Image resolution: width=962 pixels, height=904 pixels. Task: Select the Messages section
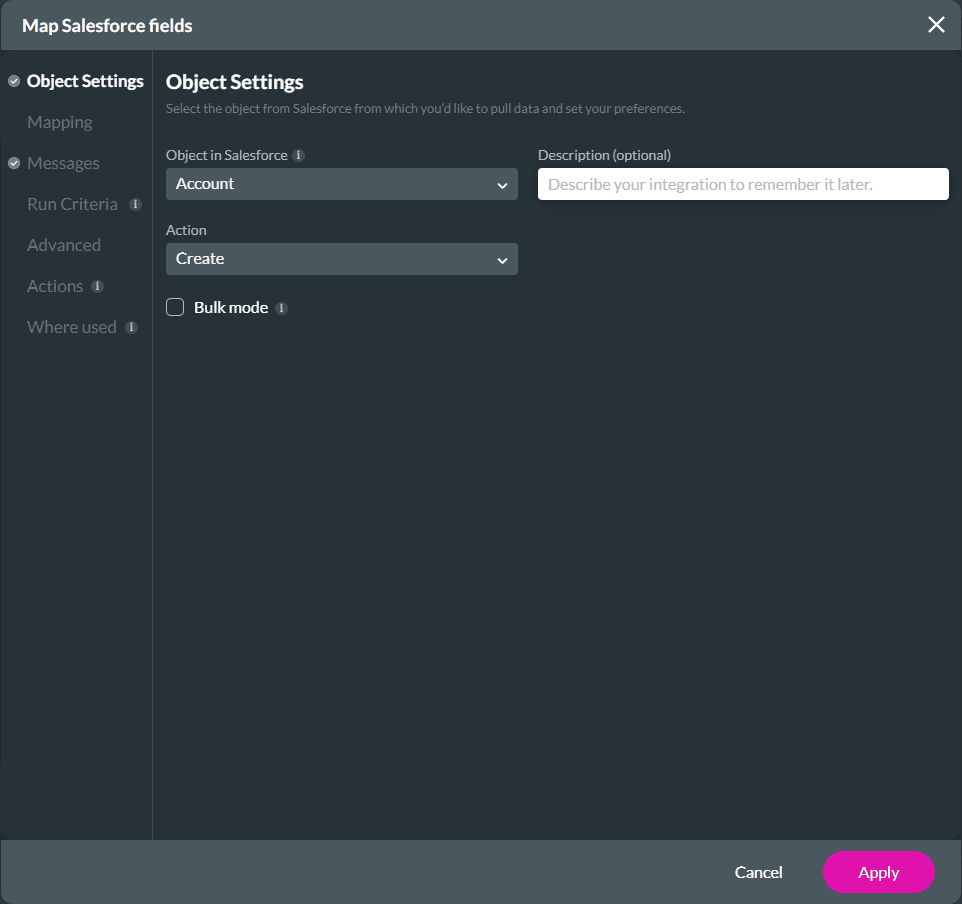coord(62,163)
